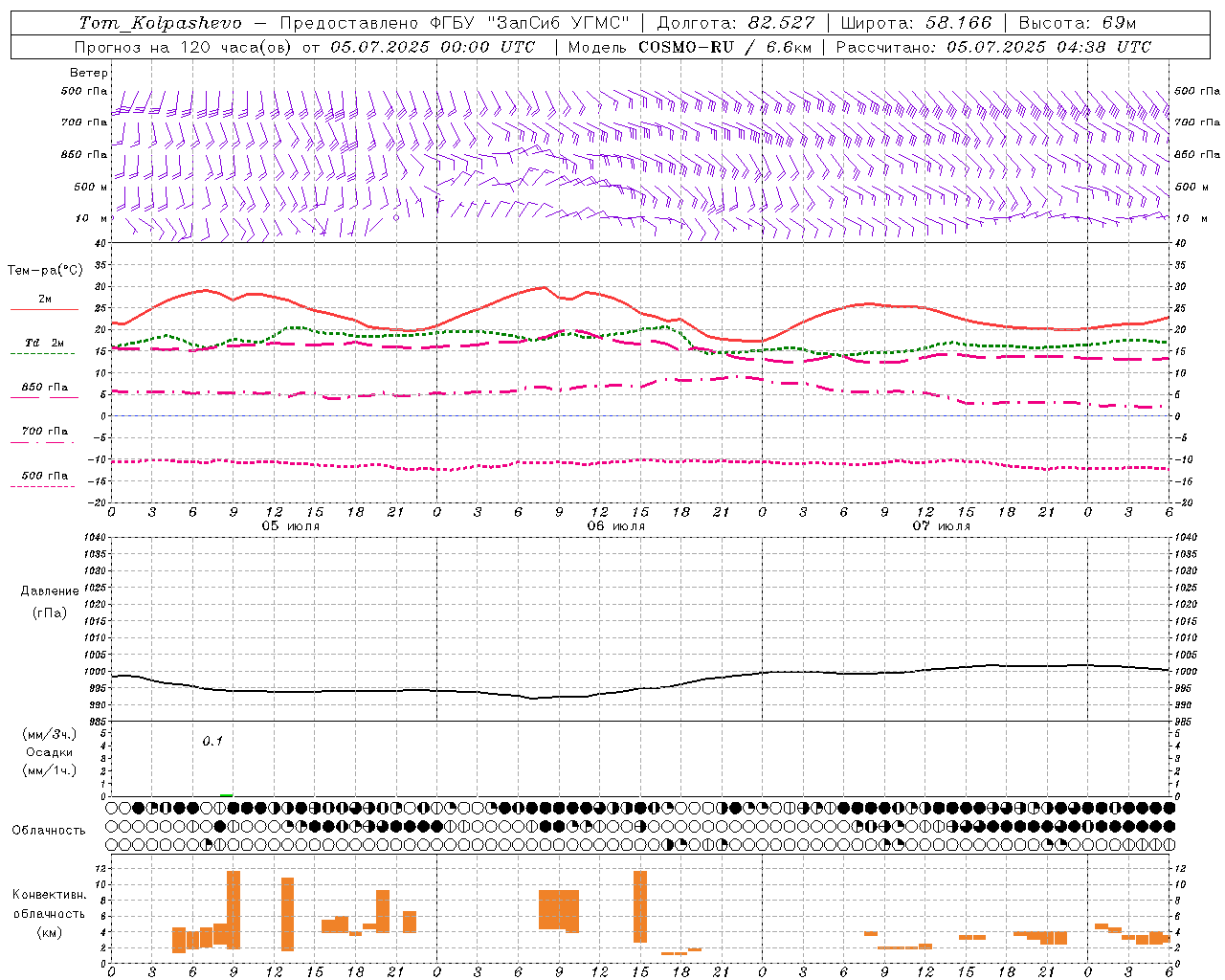Click the Конвективн. облачность label
1225x980 pixels.
pyautogui.click(x=49, y=903)
